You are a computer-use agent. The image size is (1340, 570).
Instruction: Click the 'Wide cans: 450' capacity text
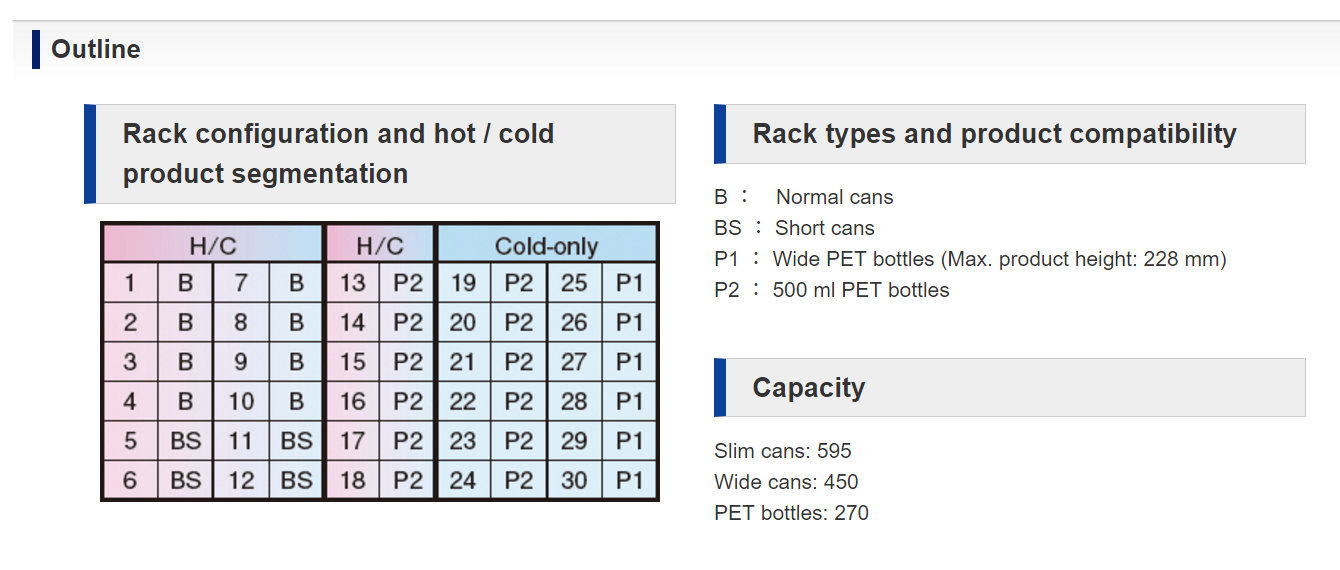(786, 482)
